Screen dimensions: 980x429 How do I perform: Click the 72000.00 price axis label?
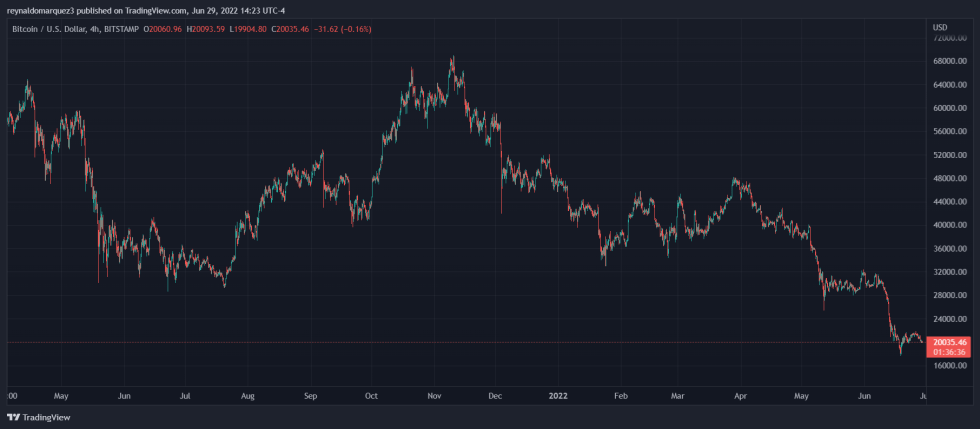(x=948, y=38)
